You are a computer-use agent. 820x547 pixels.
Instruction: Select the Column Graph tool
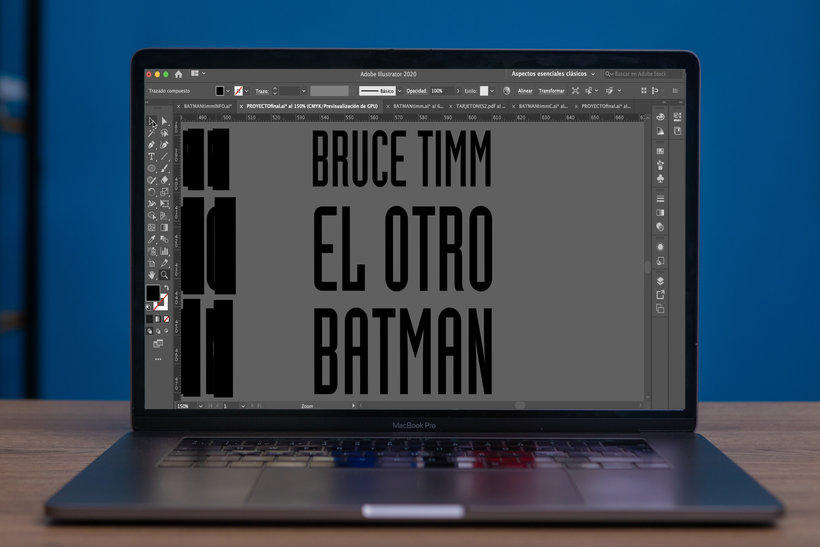tap(164, 252)
